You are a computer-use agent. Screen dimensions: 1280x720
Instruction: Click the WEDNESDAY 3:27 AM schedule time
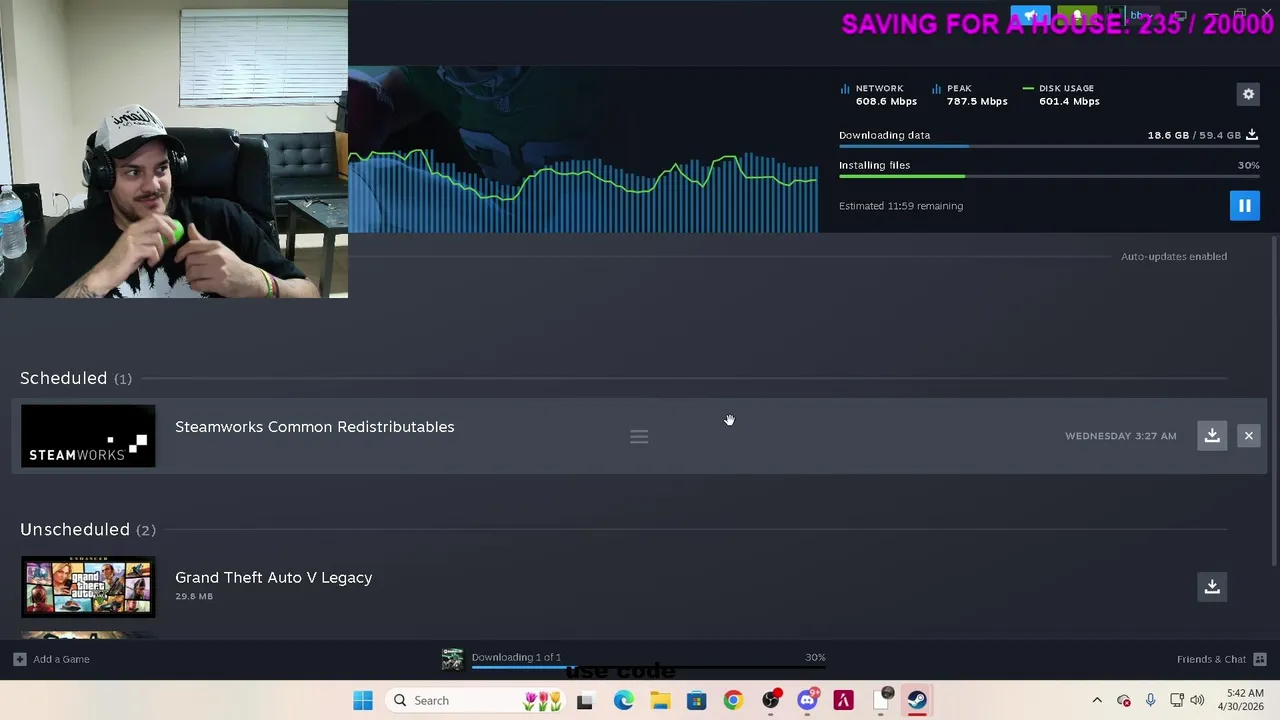[1120, 436]
